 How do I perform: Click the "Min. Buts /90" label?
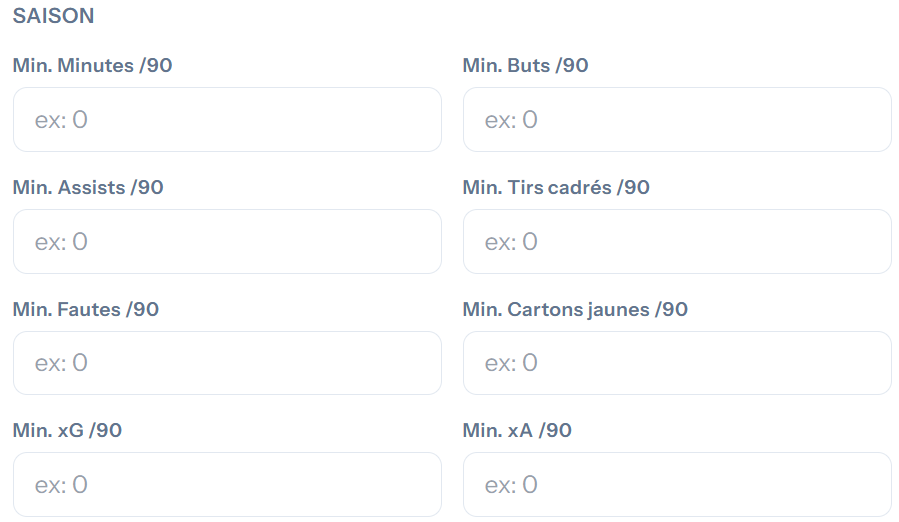pyautogui.click(x=525, y=66)
